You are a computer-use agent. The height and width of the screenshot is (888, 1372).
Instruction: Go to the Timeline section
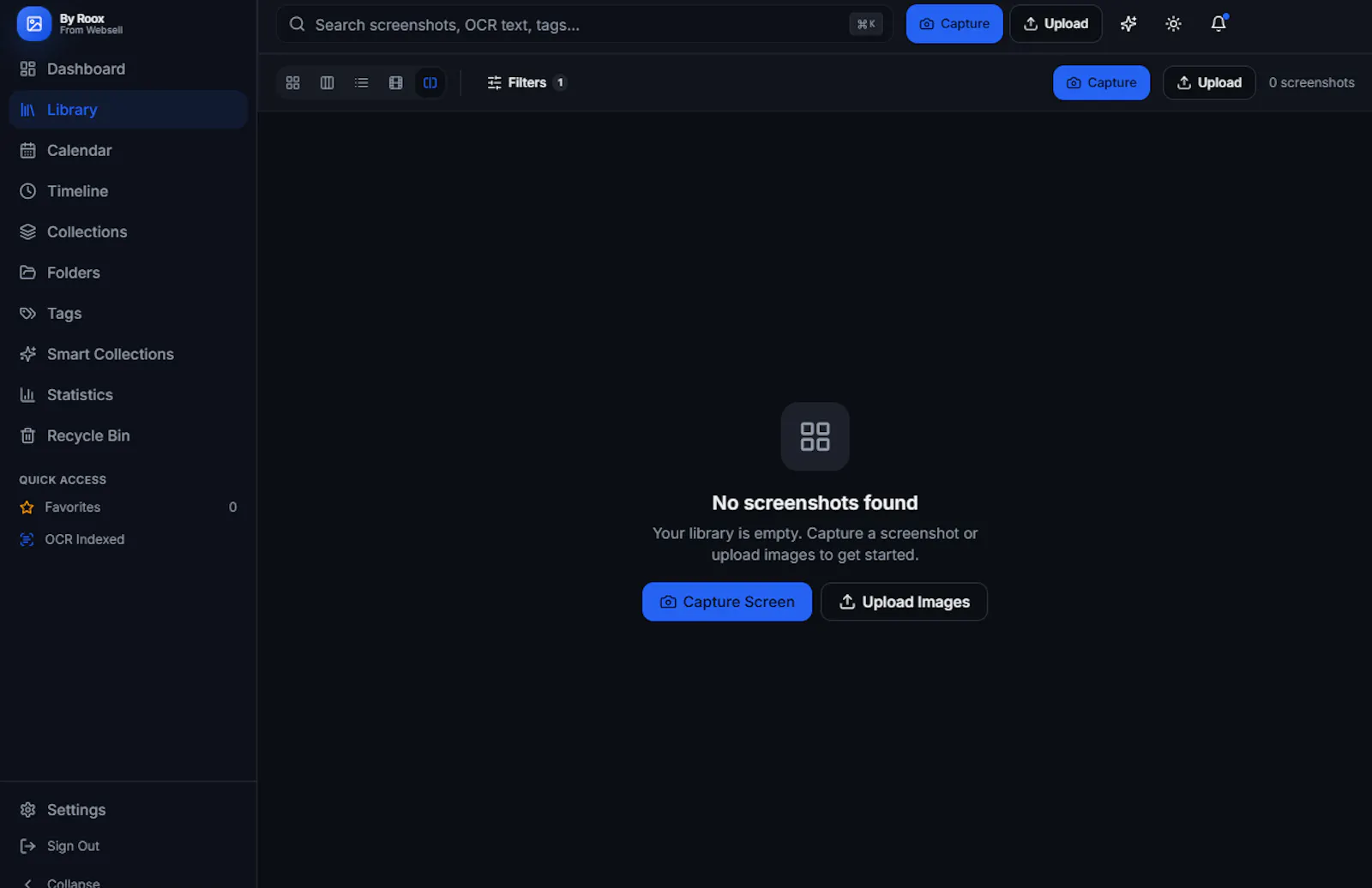coord(128,191)
